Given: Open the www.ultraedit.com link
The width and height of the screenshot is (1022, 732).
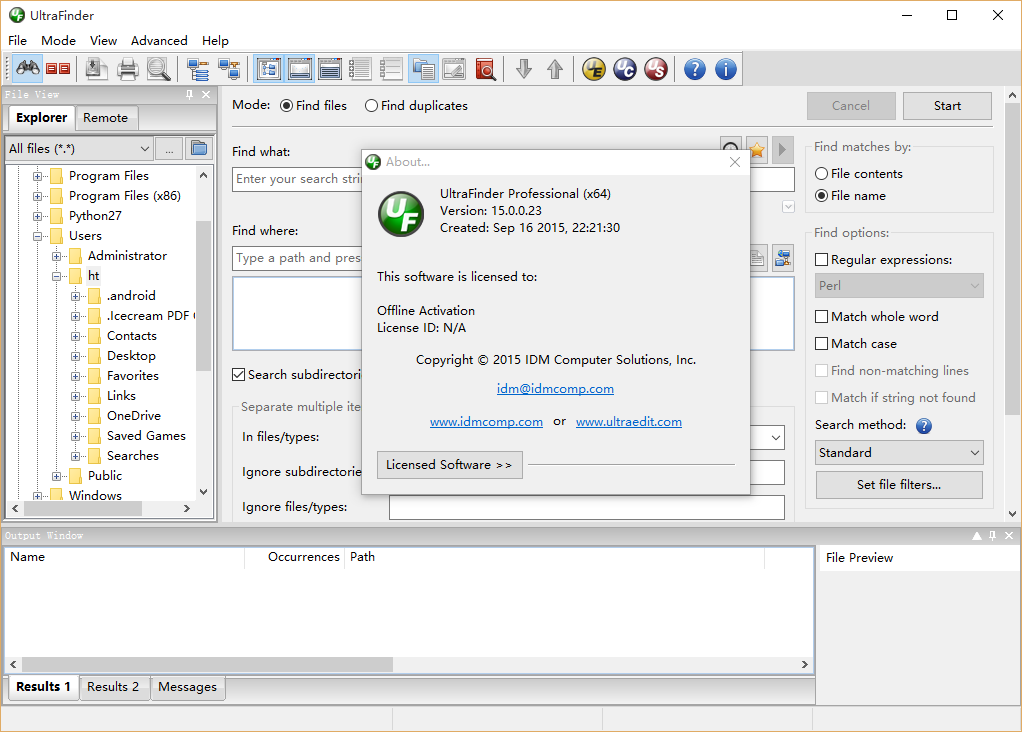Looking at the screenshot, I should 628,422.
